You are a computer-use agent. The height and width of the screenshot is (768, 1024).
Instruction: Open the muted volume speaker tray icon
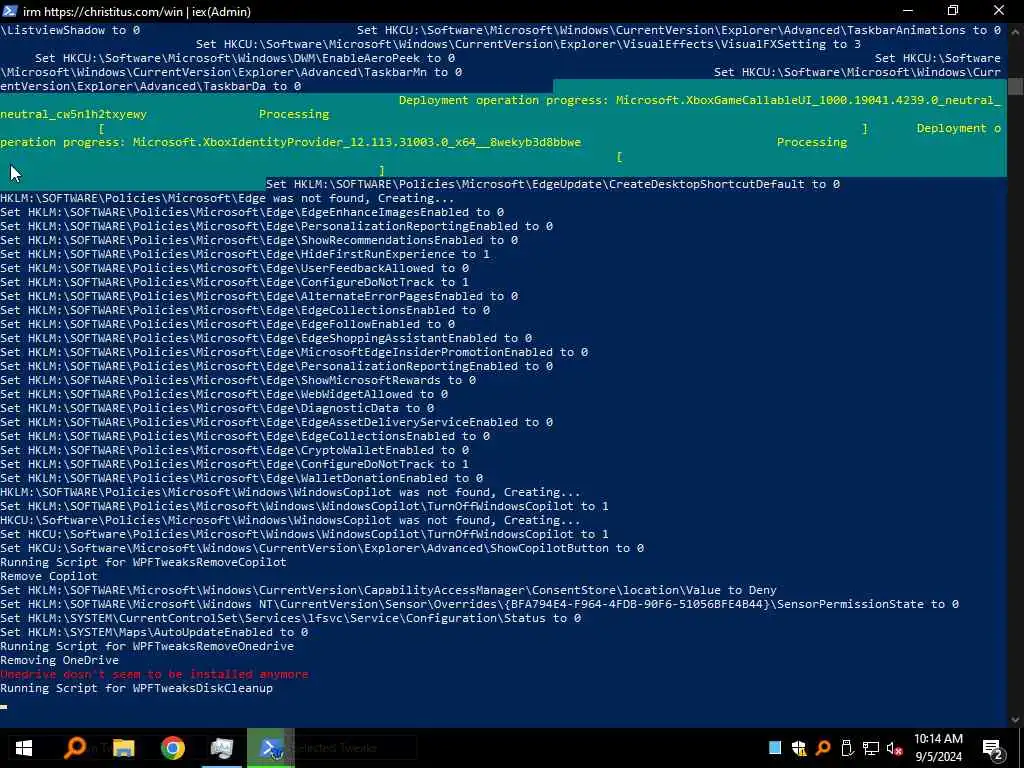tap(895, 748)
